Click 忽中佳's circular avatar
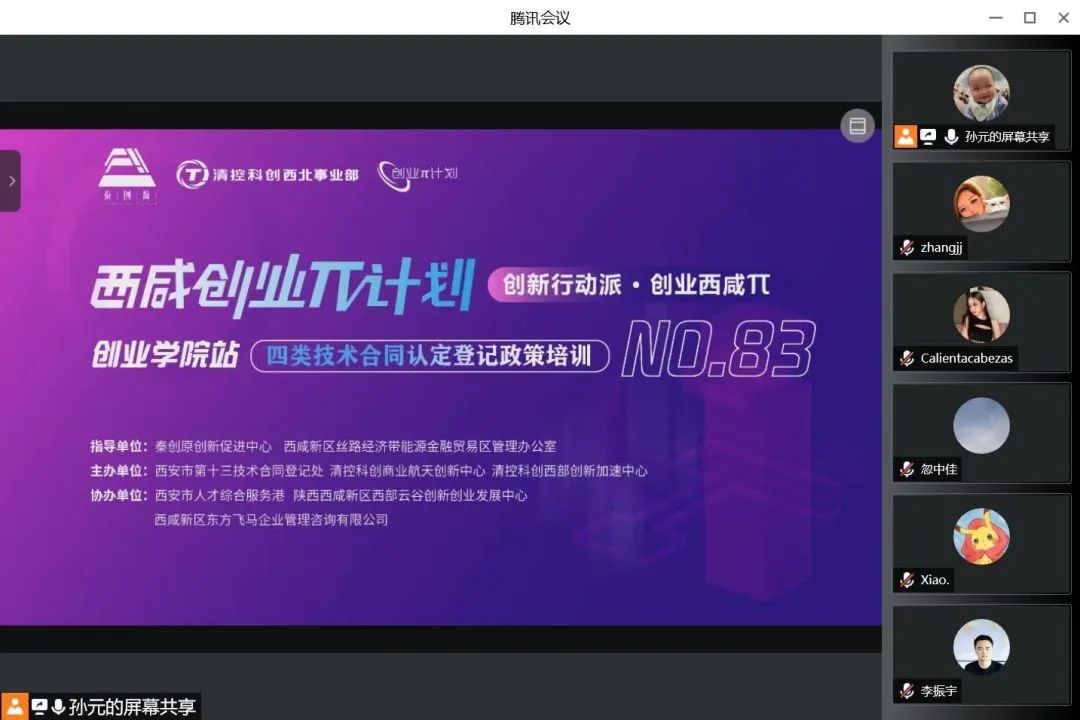1080x720 pixels. [981, 424]
